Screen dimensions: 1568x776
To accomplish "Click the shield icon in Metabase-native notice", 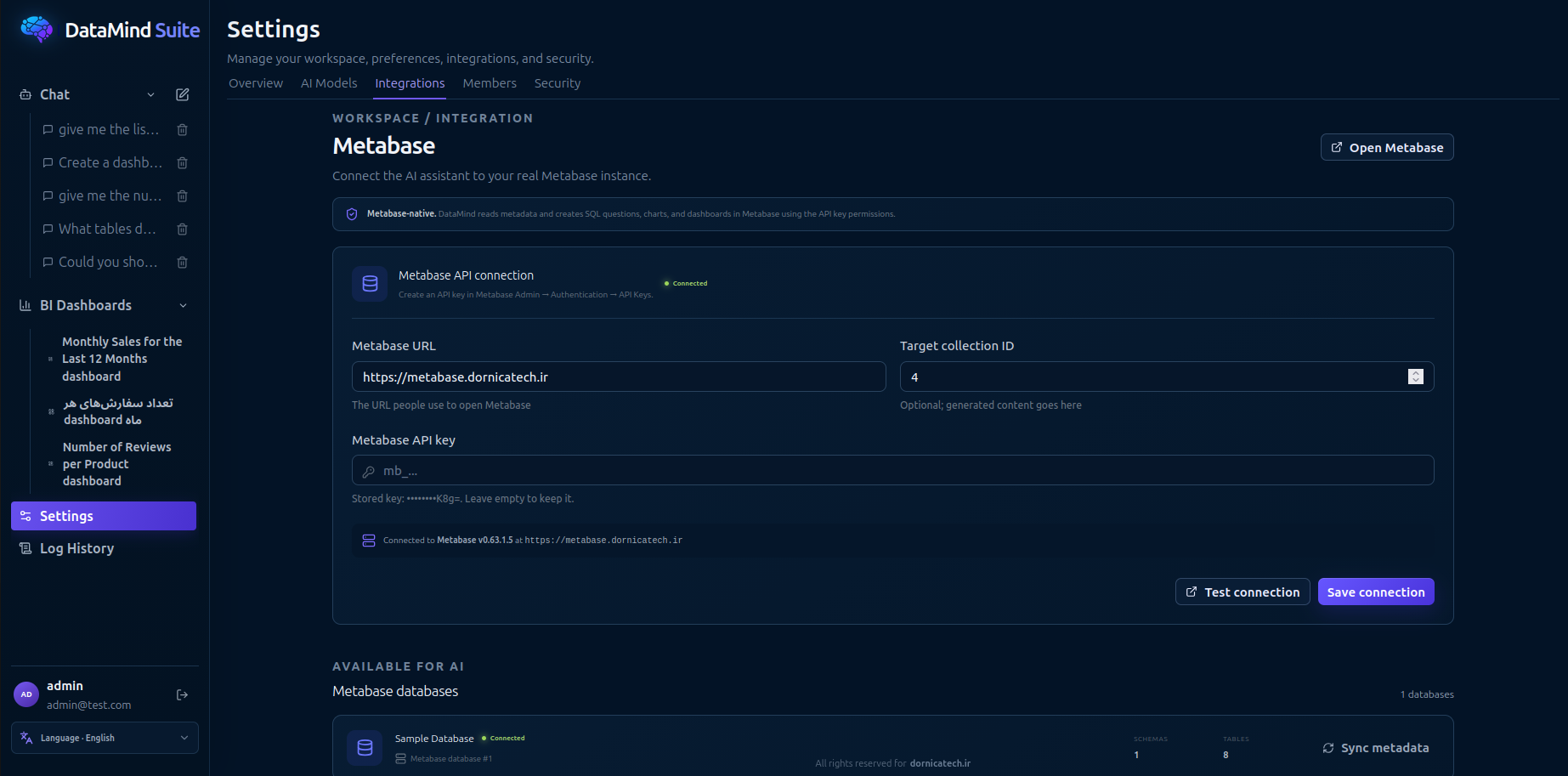I will pyautogui.click(x=352, y=214).
